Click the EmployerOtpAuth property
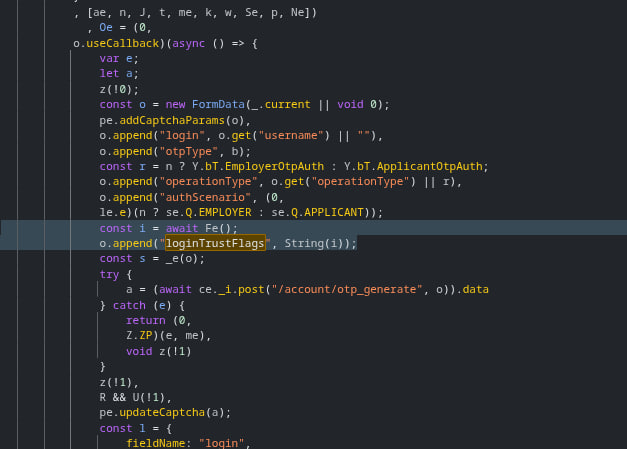Screen dimensions: 627x449 click(274, 166)
